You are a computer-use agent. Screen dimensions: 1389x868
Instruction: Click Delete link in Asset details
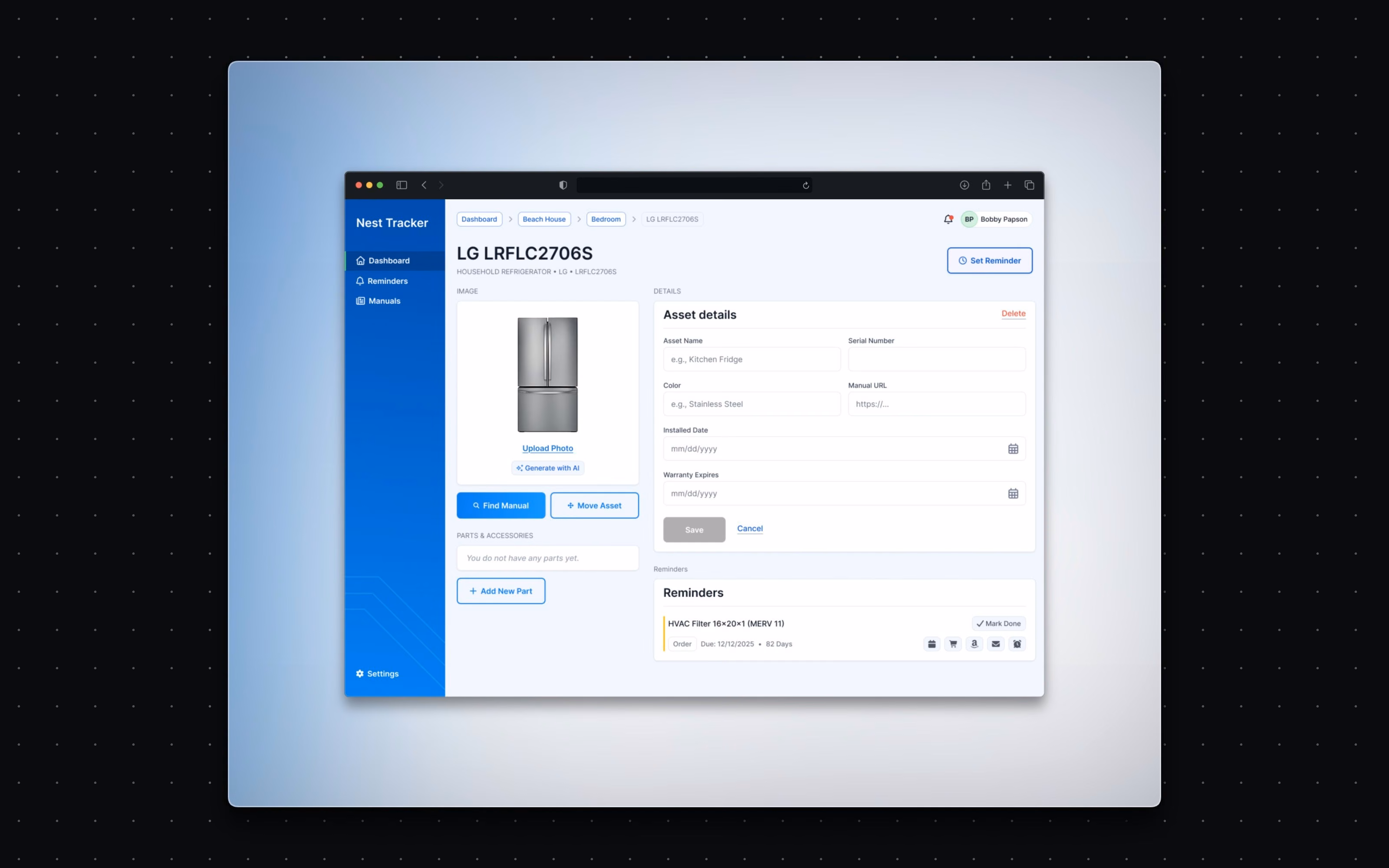point(1013,313)
